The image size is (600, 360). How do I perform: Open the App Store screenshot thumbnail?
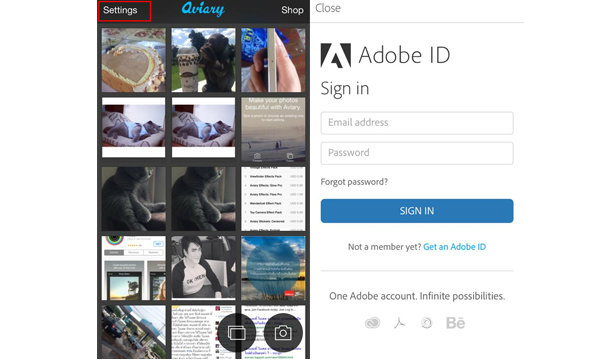(x=134, y=268)
